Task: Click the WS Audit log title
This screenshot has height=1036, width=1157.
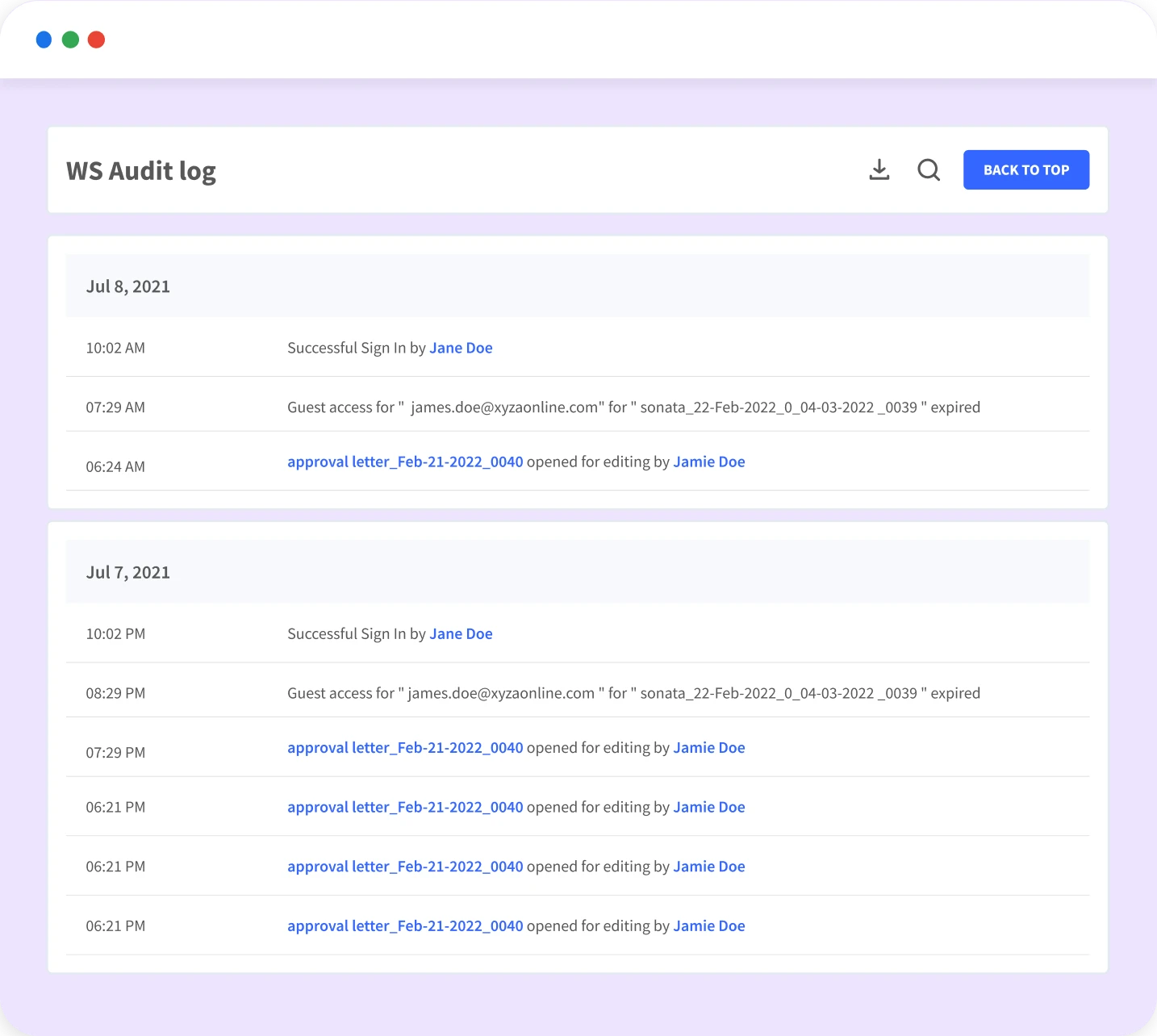Action: (141, 170)
